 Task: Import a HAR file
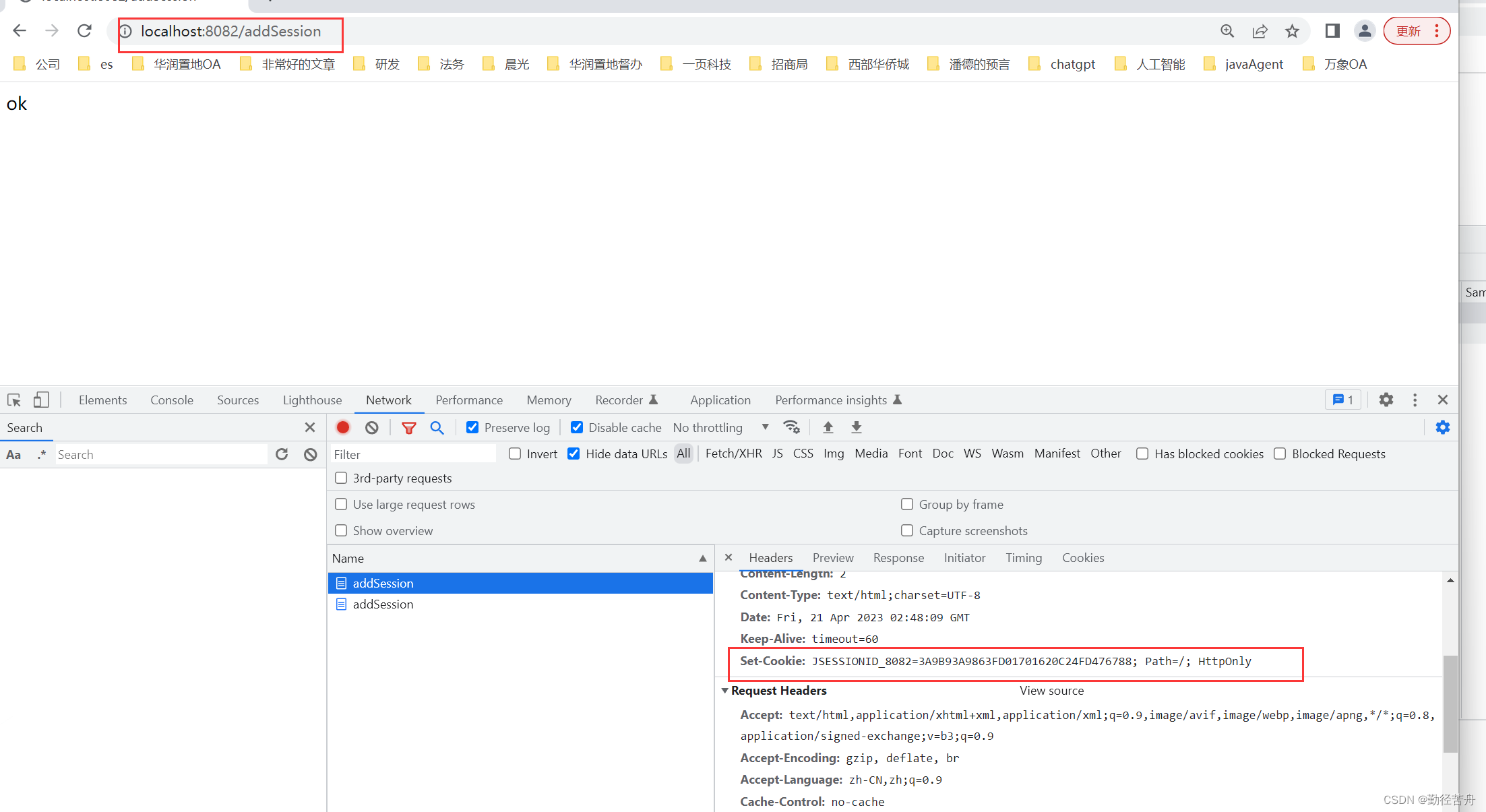pos(828,427)
